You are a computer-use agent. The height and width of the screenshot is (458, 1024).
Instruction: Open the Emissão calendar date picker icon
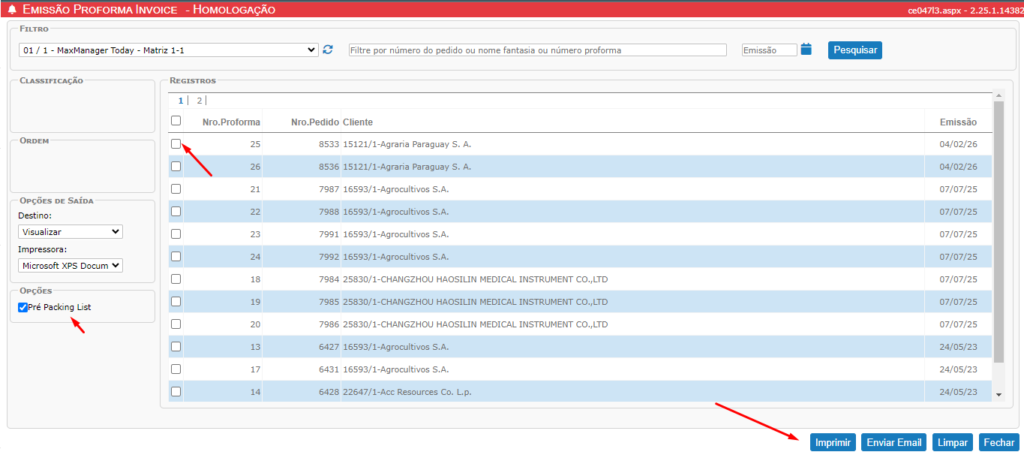pyautogui.click(x=807, y=49)
